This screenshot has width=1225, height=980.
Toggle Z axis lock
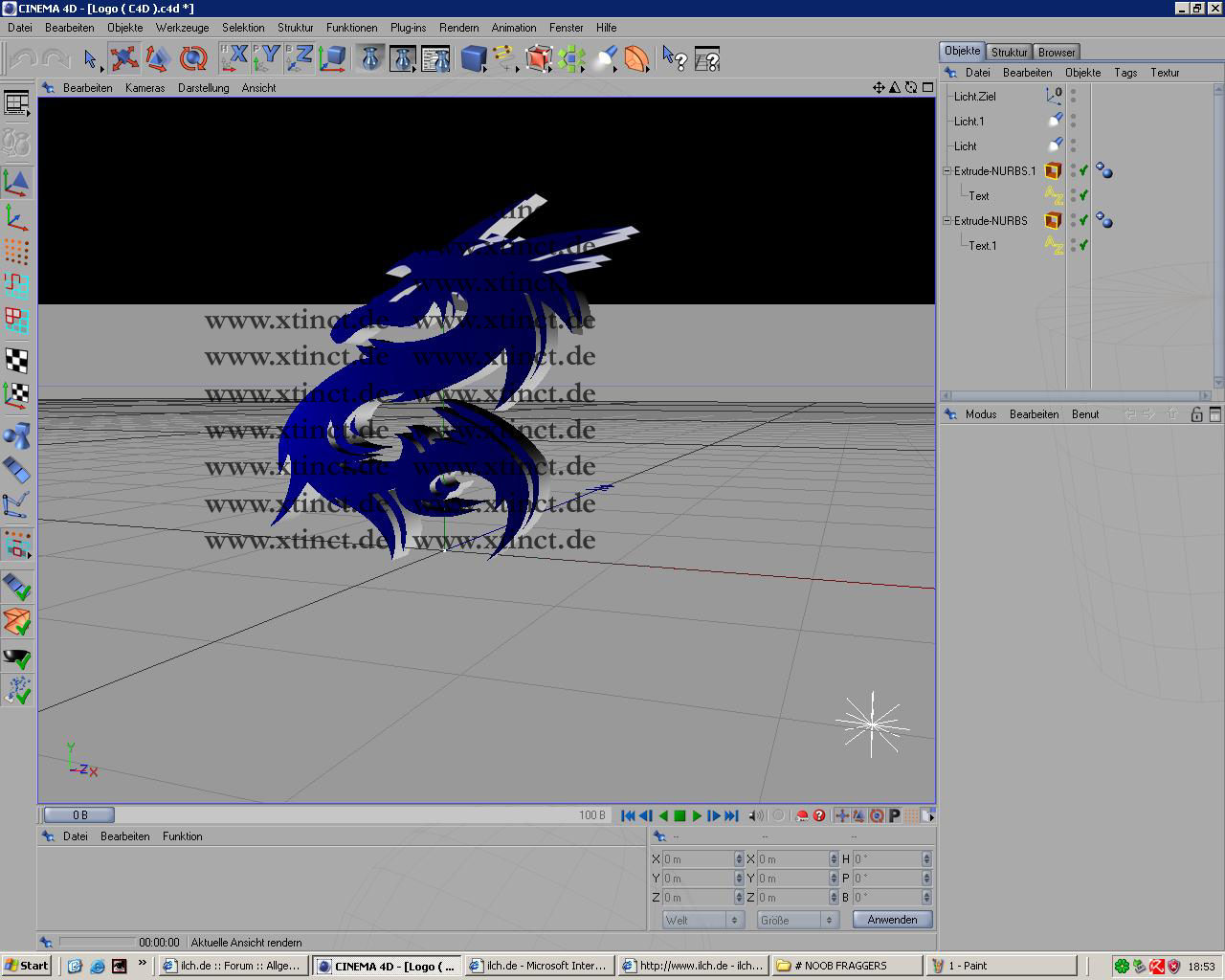(x=299, y=59)
